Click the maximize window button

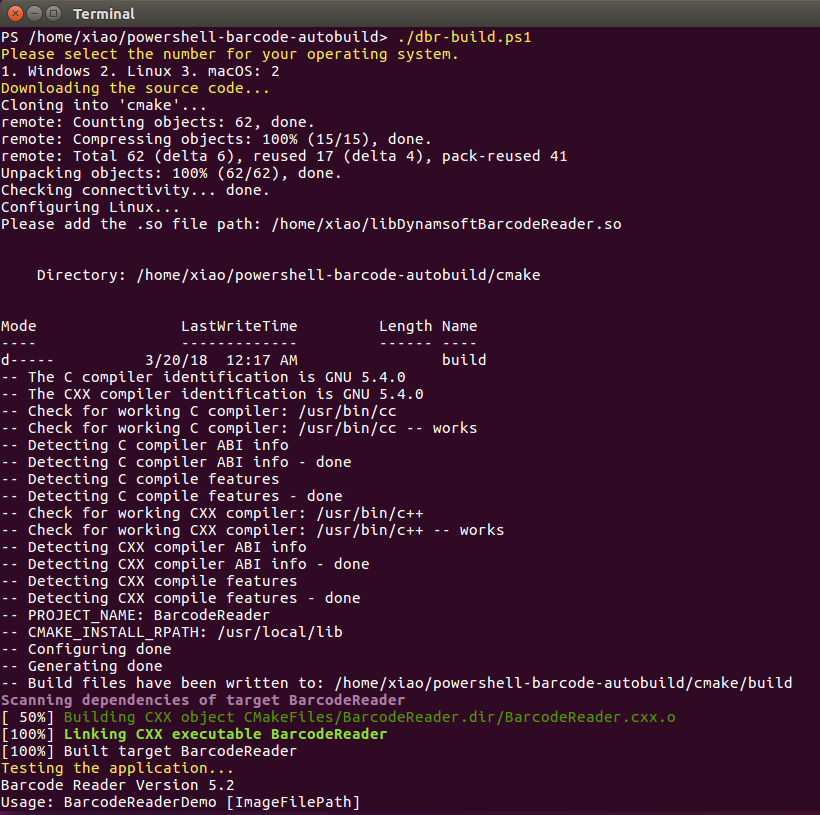(x=51, y=13)
